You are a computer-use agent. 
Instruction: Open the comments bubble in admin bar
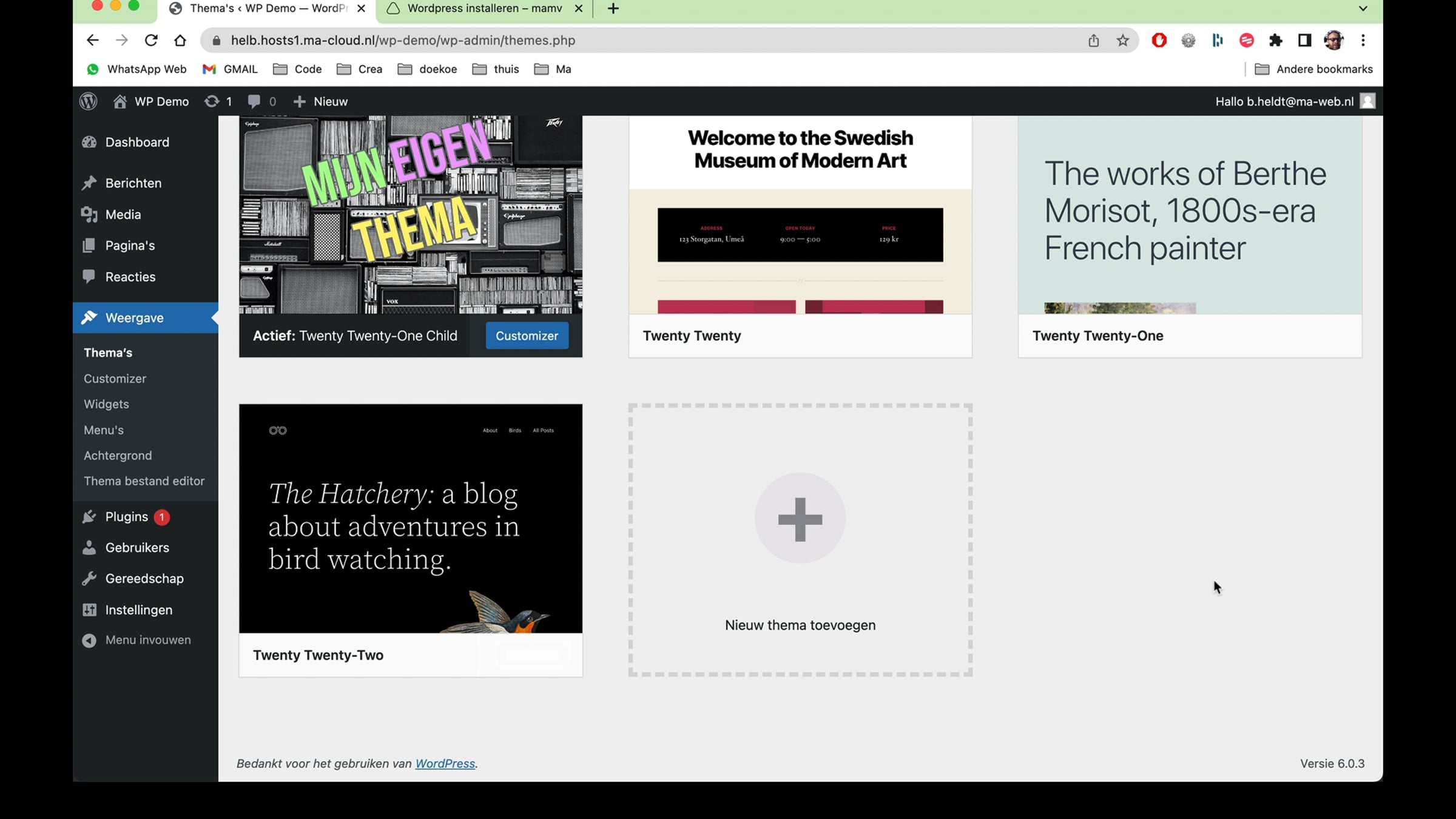pyautogui.click(x=261, y=101)
